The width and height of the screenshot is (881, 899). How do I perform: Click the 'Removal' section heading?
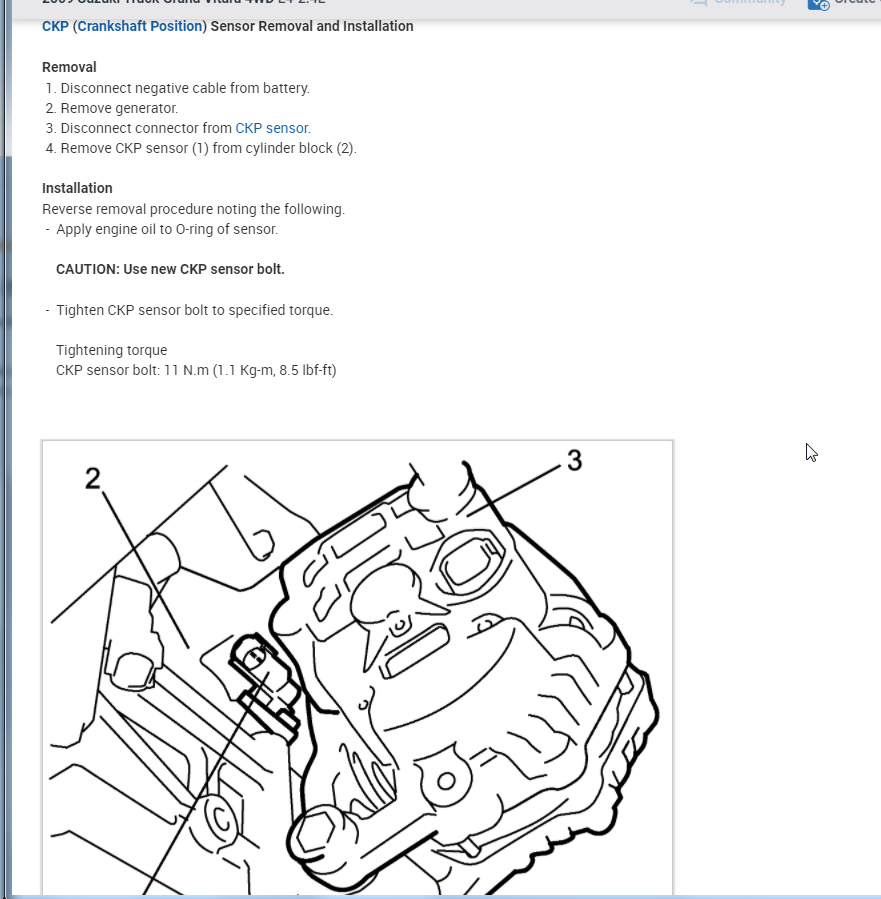[69, 67]
